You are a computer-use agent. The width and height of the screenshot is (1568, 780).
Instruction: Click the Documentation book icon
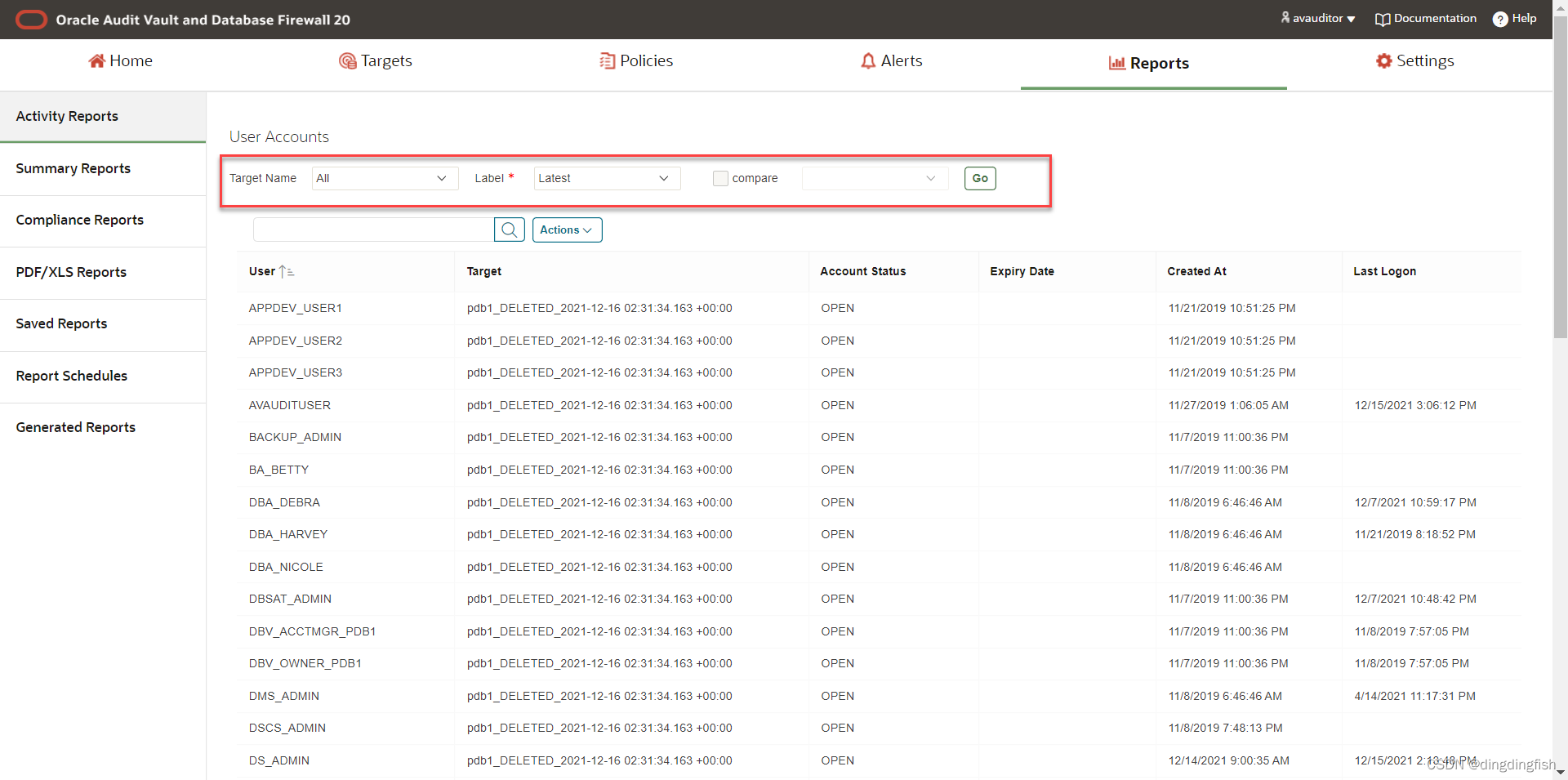[1383, 19]
